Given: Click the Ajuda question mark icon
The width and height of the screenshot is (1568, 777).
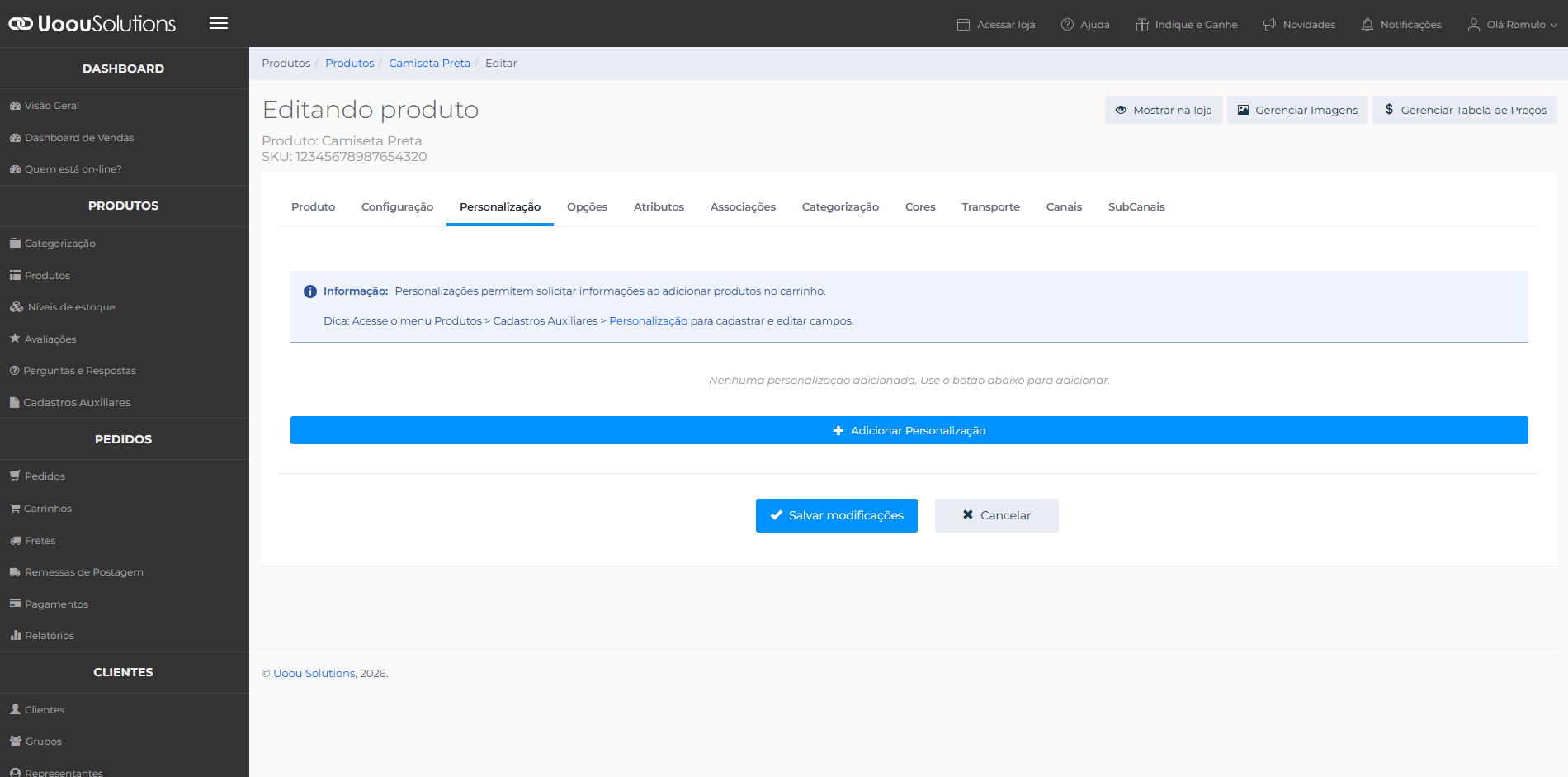Looking at the screenshot, I should [x=1067, y=25].
